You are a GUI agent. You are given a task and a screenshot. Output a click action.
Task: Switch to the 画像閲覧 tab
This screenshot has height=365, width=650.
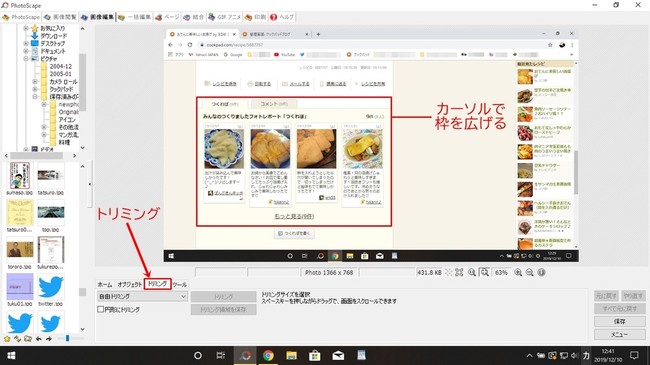point(61,17)
